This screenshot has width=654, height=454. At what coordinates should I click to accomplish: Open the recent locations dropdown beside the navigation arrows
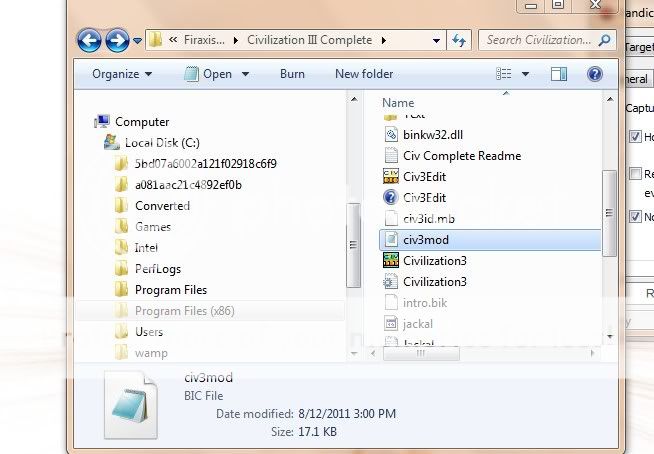point(137,41)
